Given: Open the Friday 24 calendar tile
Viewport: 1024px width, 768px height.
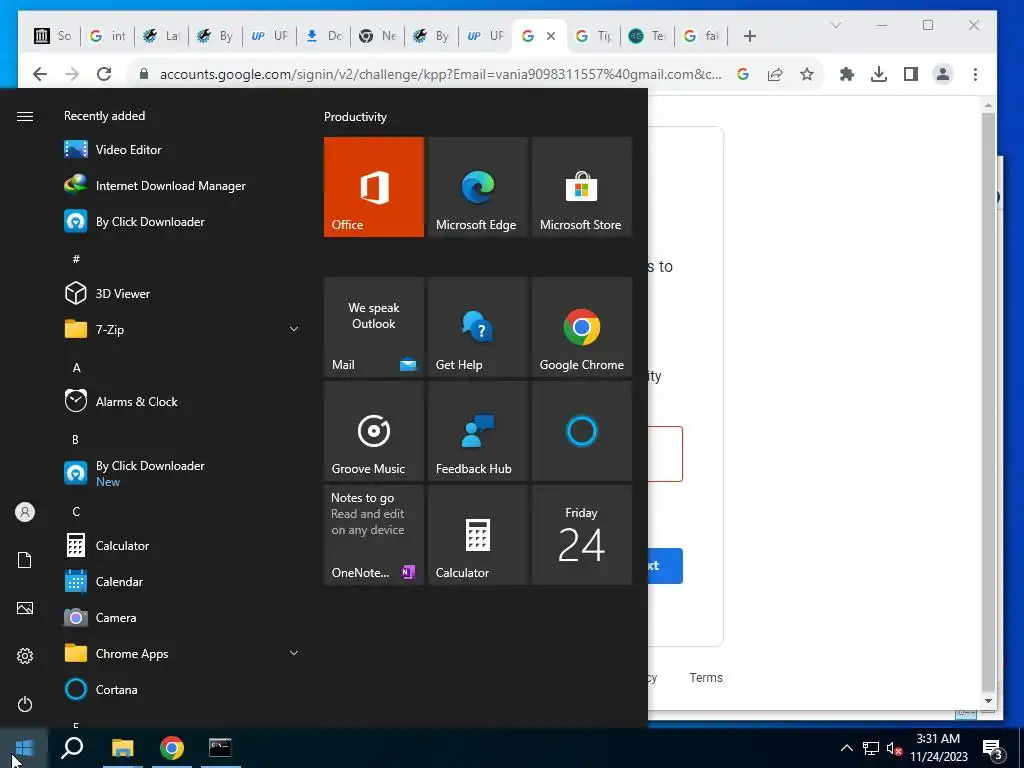Looking at the screenshot, I should pos(582,535).
